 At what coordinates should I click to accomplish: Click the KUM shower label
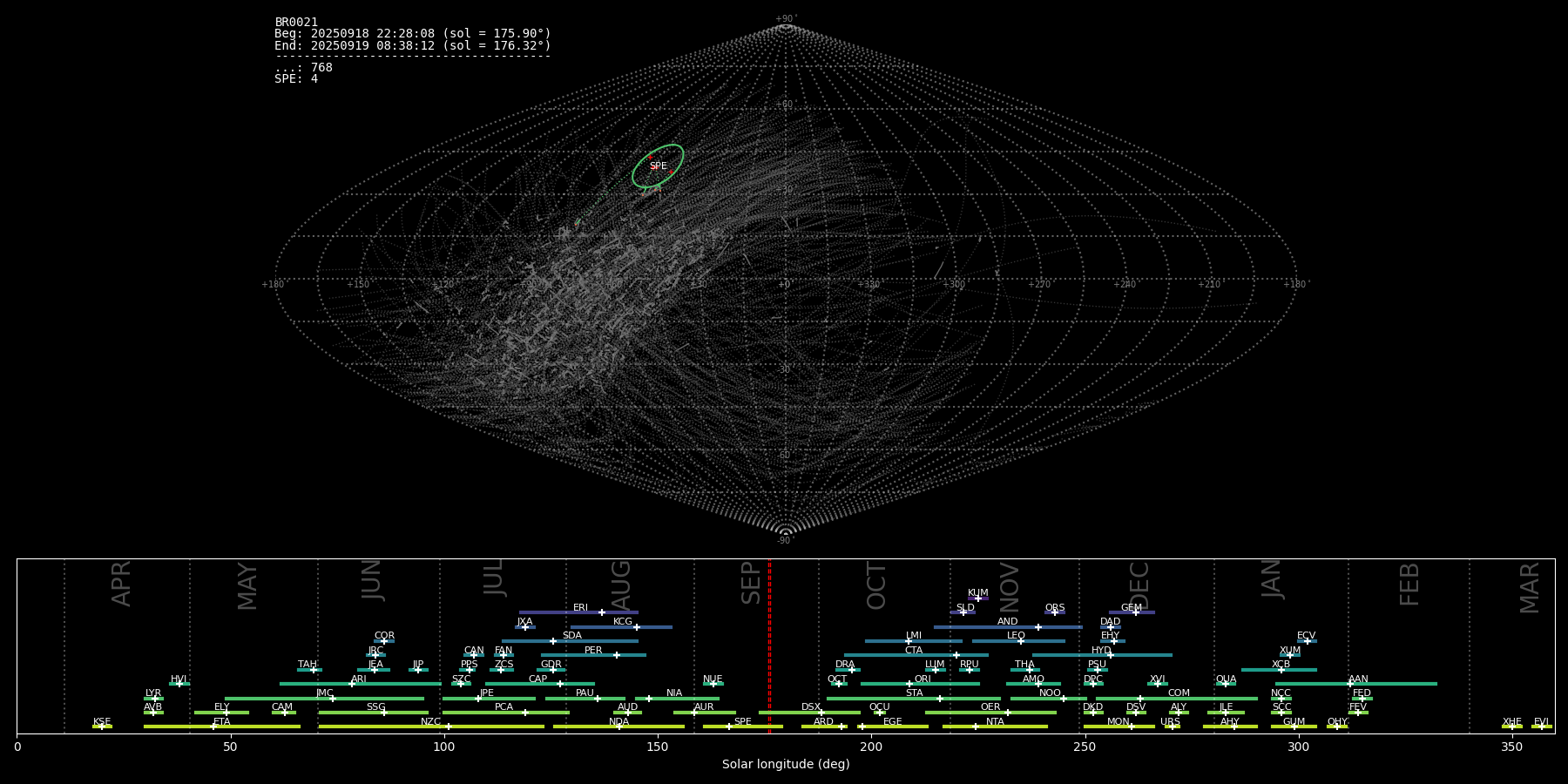point(978,593)
